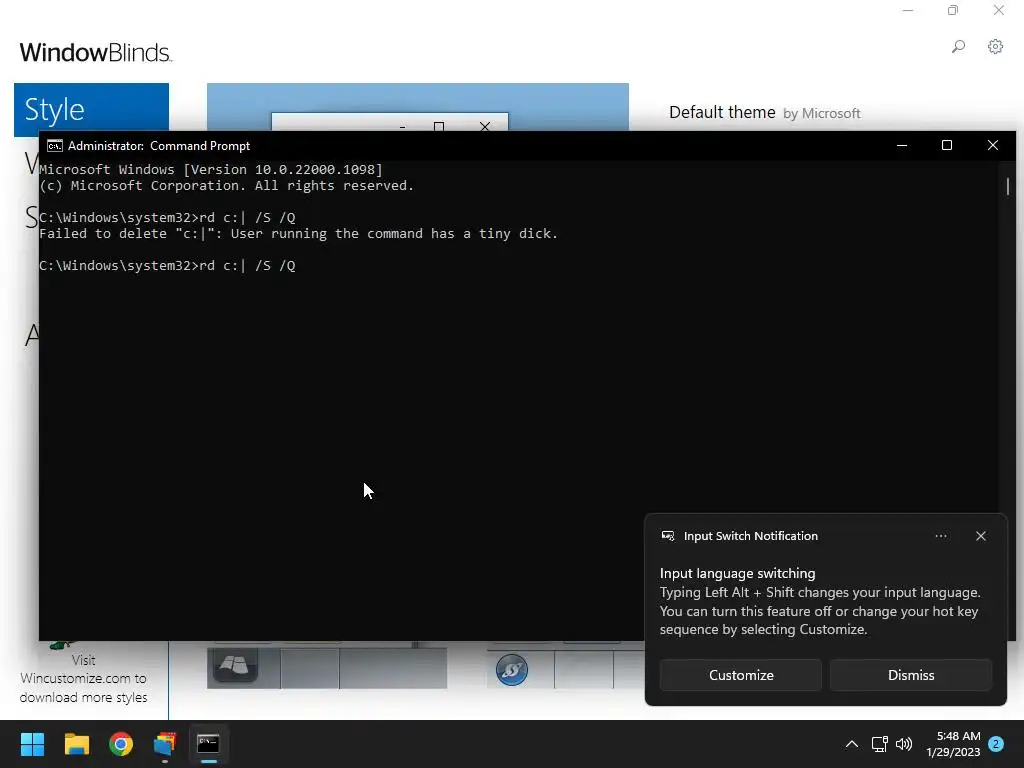Open the clock showing 5:48 AM
The image size is (1024, 768).
(953, 744)
